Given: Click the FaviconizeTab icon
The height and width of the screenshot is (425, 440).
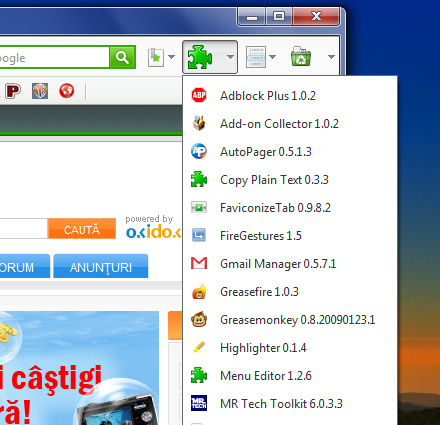Looking at the screenshot, I should [199, 207].
